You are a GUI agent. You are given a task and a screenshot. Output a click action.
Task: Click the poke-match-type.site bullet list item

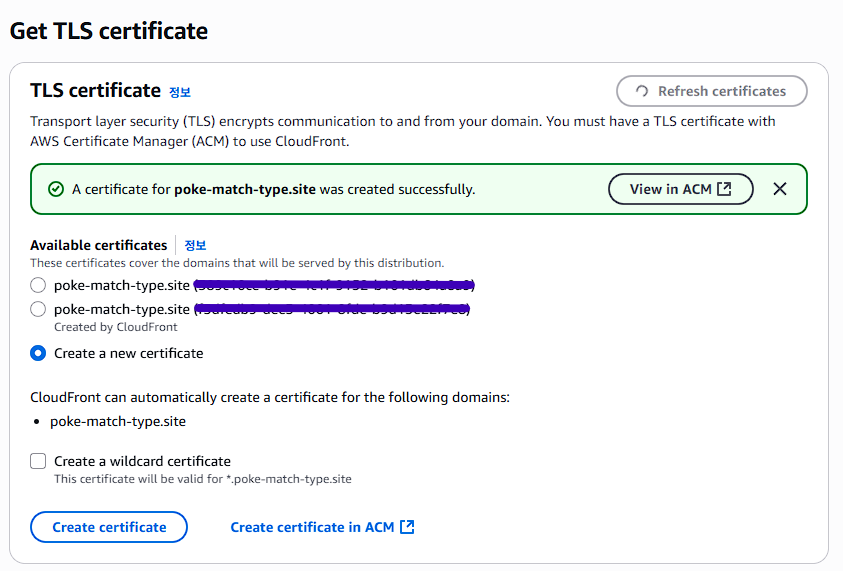(118, 421)
